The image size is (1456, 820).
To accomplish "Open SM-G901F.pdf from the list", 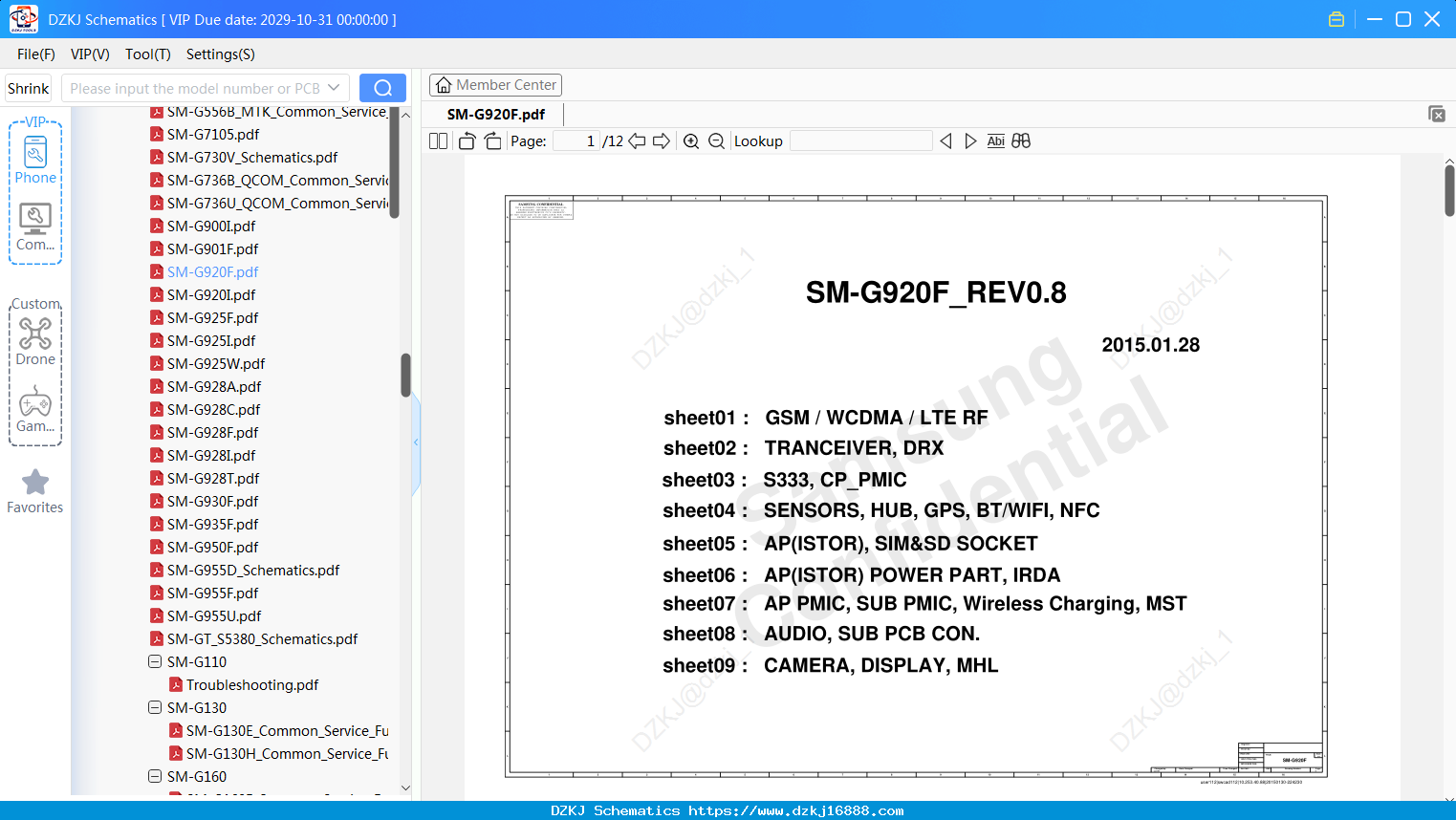I will coord(212,248).
